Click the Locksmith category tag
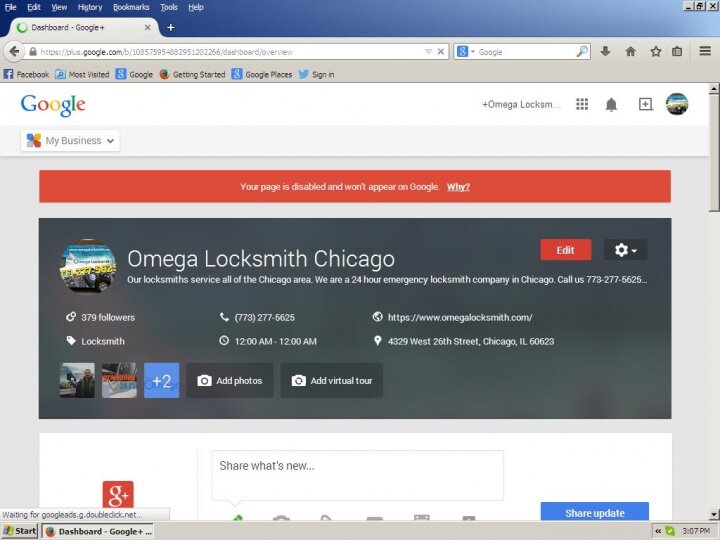Viewport: 720px width, 540px height. (103, 341)
